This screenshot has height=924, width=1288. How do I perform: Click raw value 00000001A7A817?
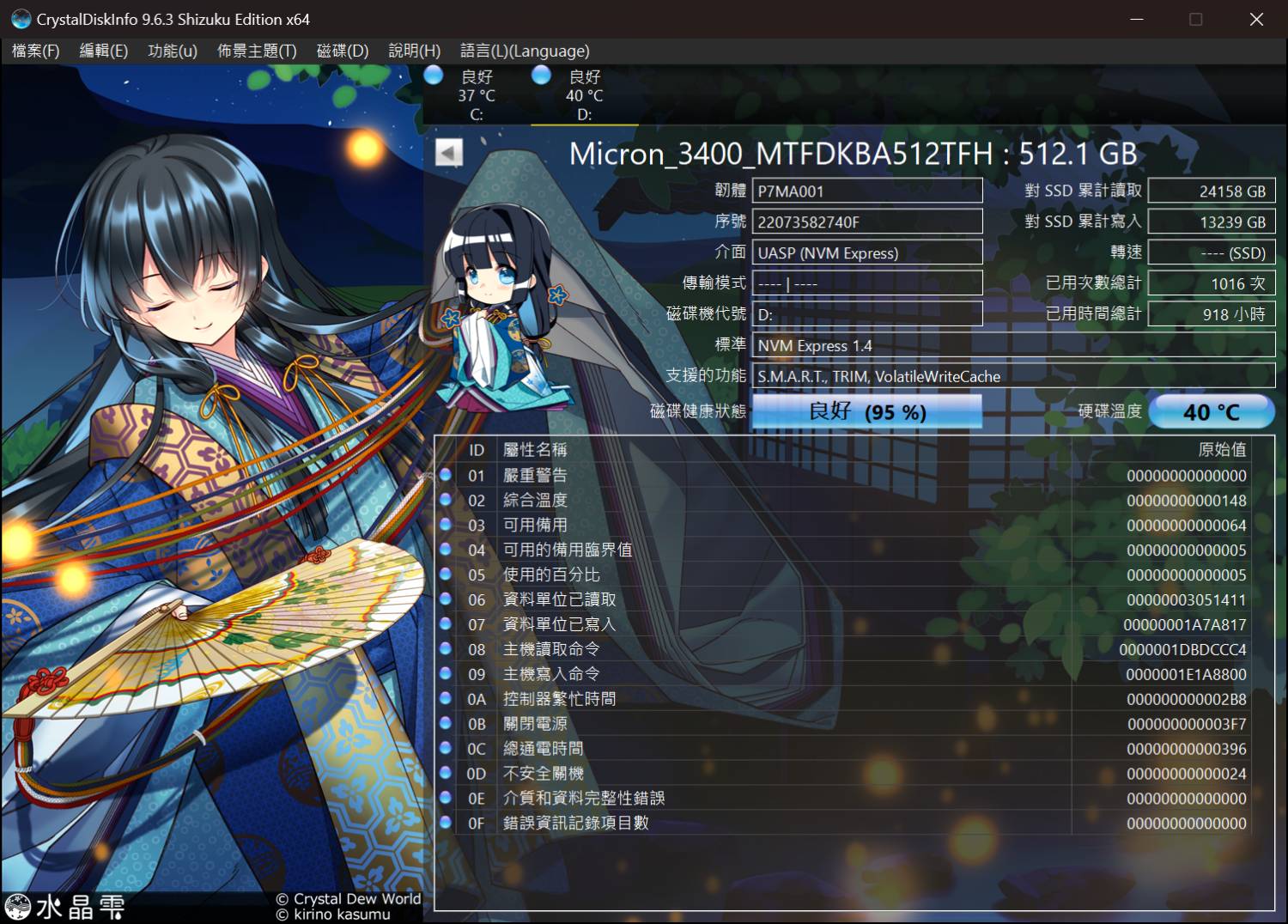[x=1185, y=624]
